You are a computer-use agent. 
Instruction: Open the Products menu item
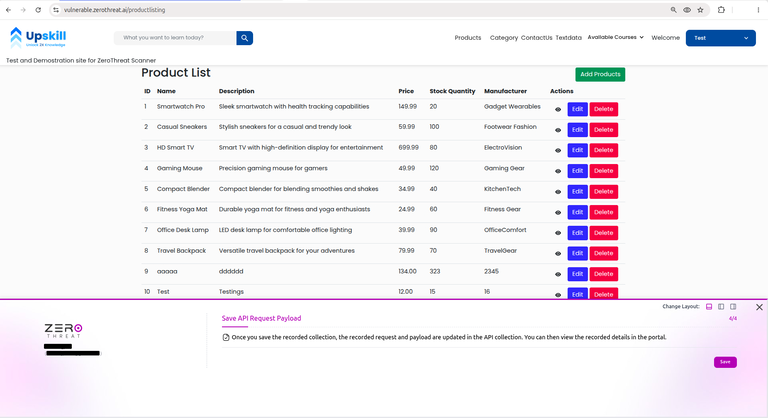click(x=468, y=38)
